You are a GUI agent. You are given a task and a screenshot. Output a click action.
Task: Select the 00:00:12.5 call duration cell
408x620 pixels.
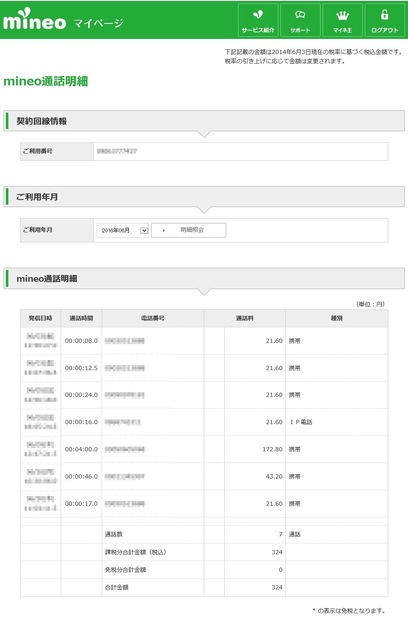81,368
